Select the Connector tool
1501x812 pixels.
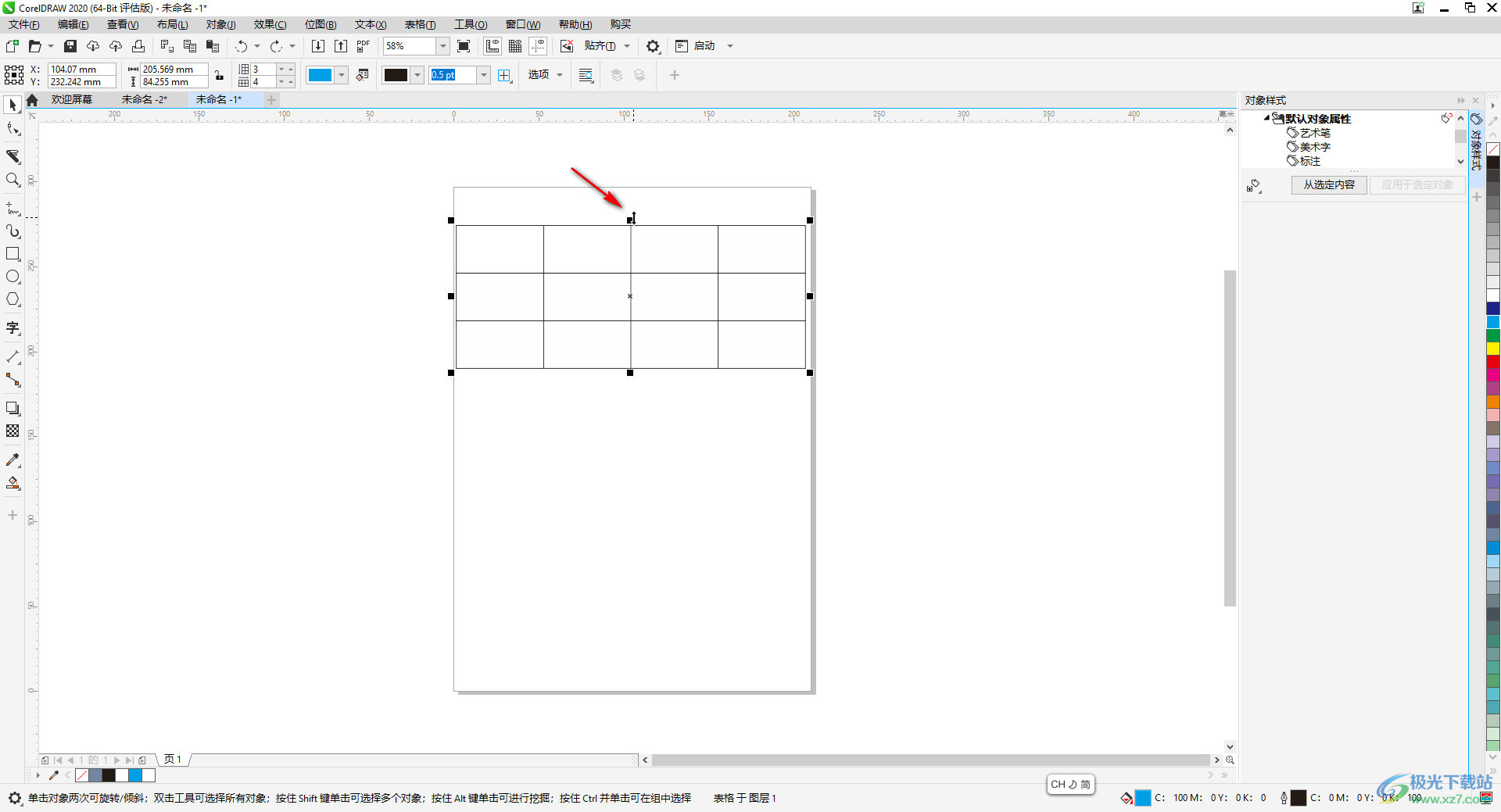click(13, 380)
